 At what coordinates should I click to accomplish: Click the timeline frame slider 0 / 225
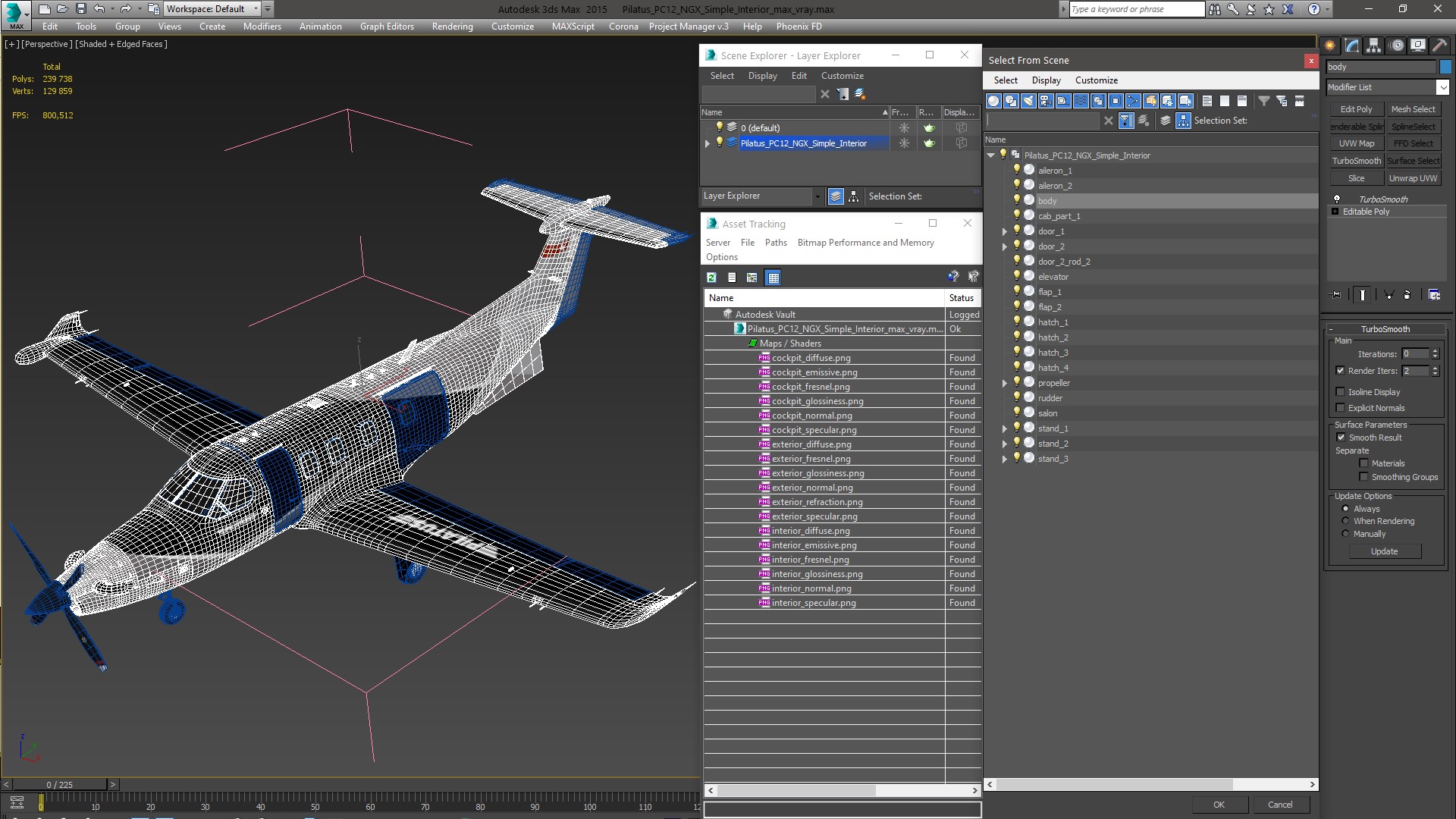(x=59, y=785)
